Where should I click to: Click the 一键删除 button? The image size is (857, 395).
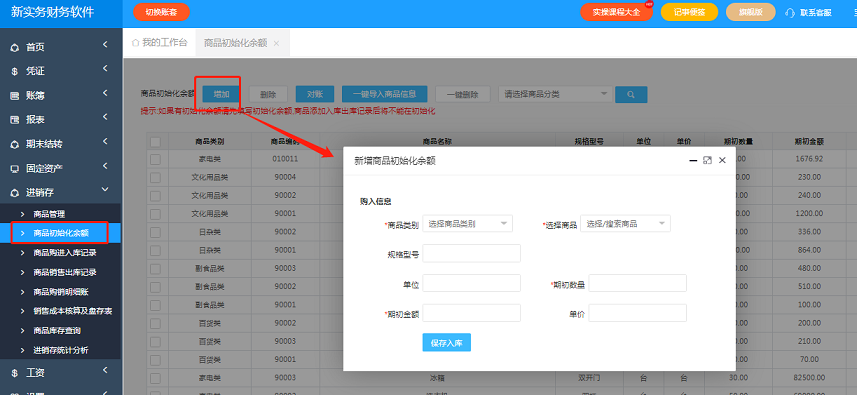tap(462, 95)
